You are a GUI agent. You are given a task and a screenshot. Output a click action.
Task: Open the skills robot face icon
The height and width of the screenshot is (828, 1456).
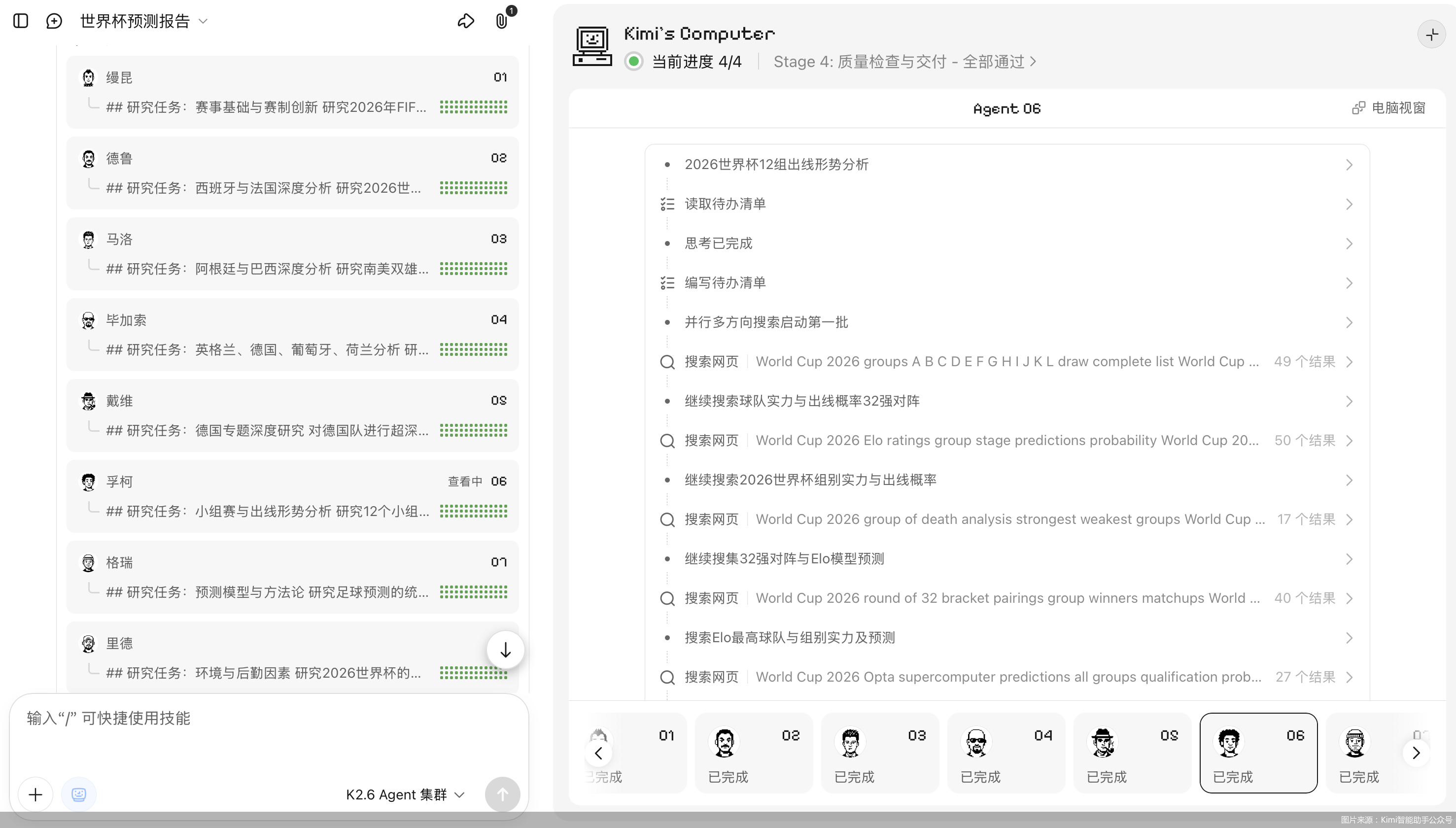(x=78, y=794)
